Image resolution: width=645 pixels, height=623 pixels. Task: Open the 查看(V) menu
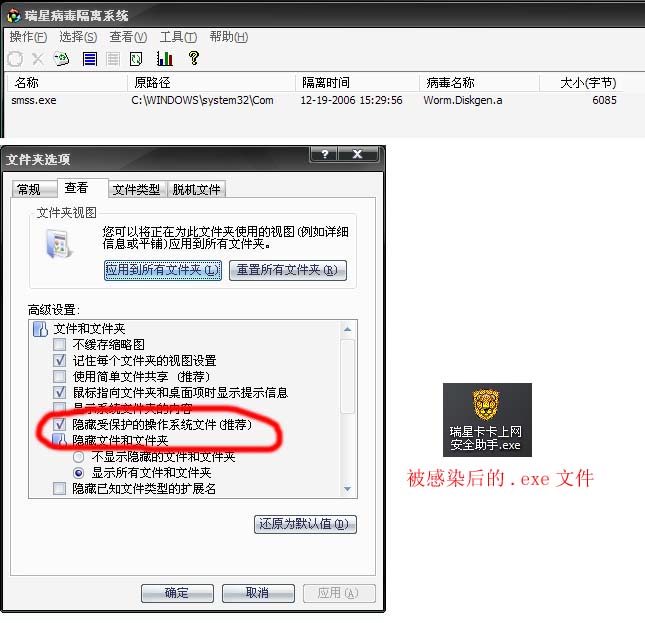(x=128, y=37)
